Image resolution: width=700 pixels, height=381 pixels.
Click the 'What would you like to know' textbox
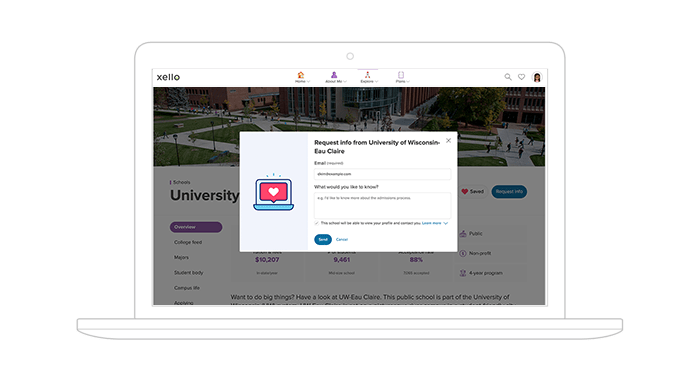click(x=383, y=205)
